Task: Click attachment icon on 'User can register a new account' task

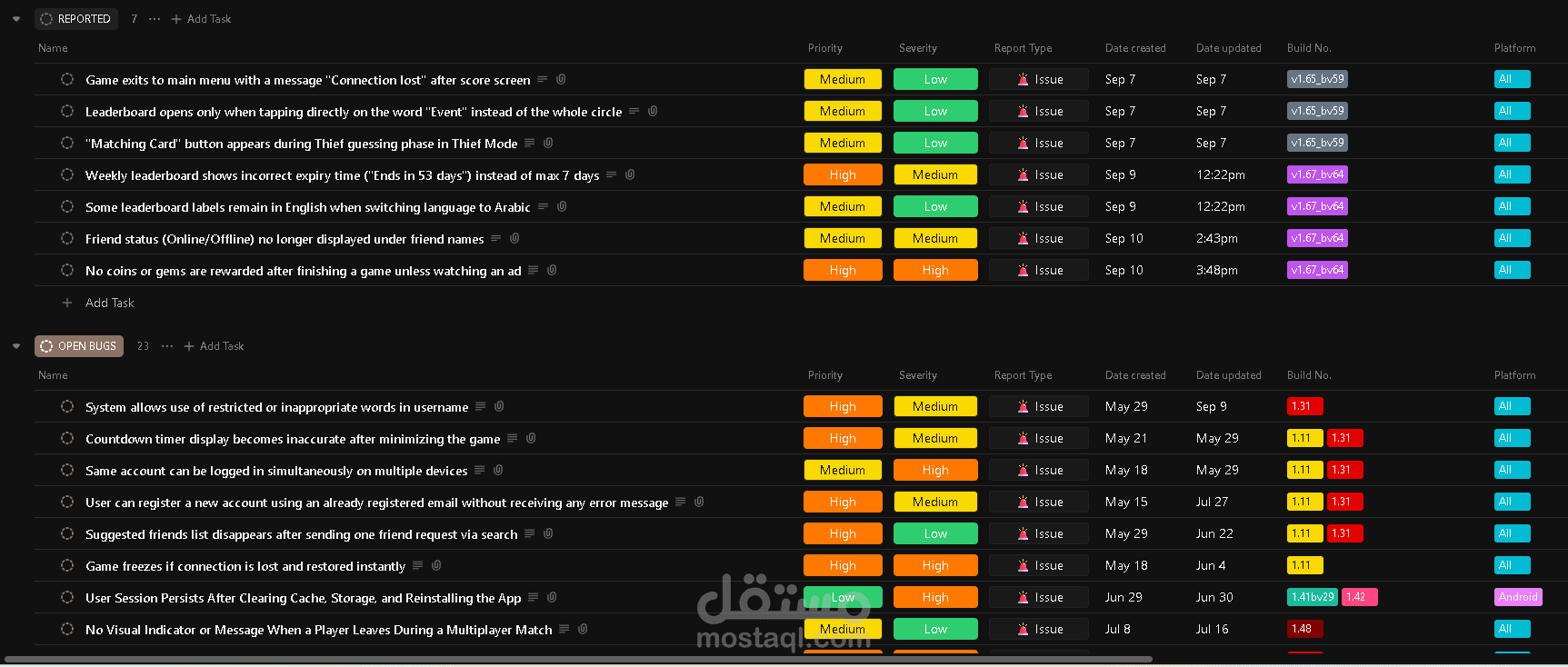Action: coord(699,502)
